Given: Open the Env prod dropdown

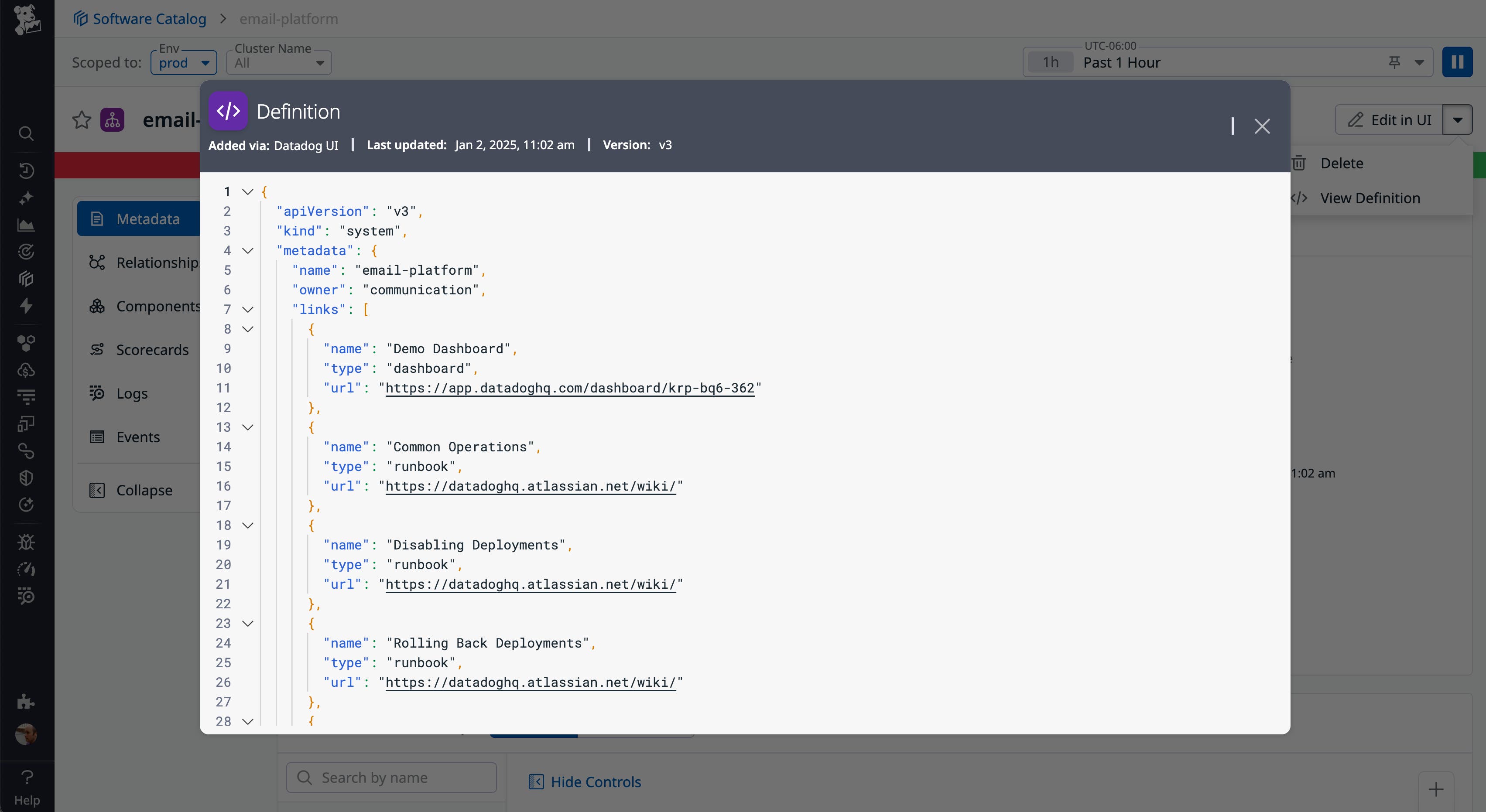Looking at the screenshot, I should [183, 62].
